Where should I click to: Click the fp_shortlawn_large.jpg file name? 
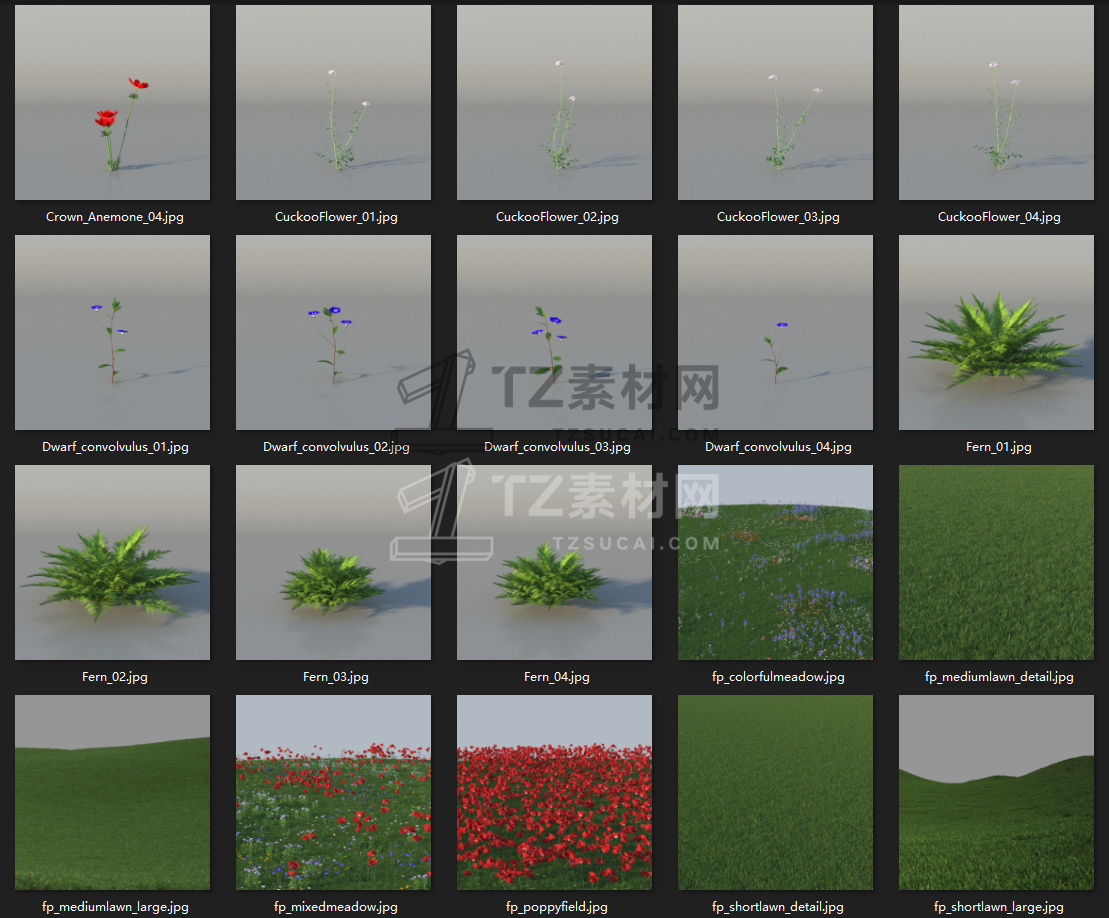[999, 907]
